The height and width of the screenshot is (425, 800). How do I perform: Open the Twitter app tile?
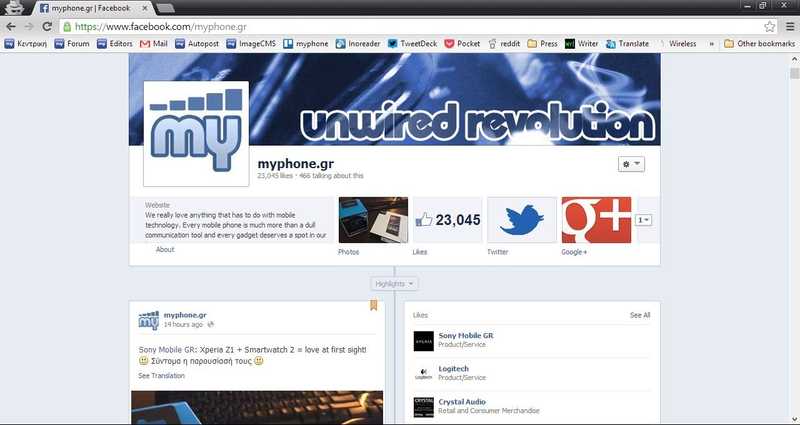click(521, 220)
